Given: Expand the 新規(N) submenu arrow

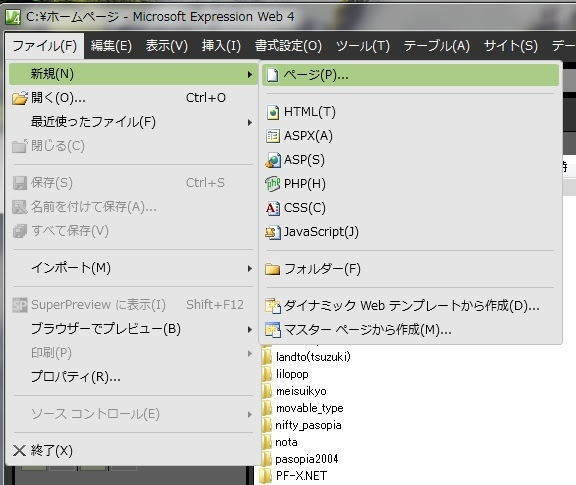Looking at the screenshot, I should 250,75.
